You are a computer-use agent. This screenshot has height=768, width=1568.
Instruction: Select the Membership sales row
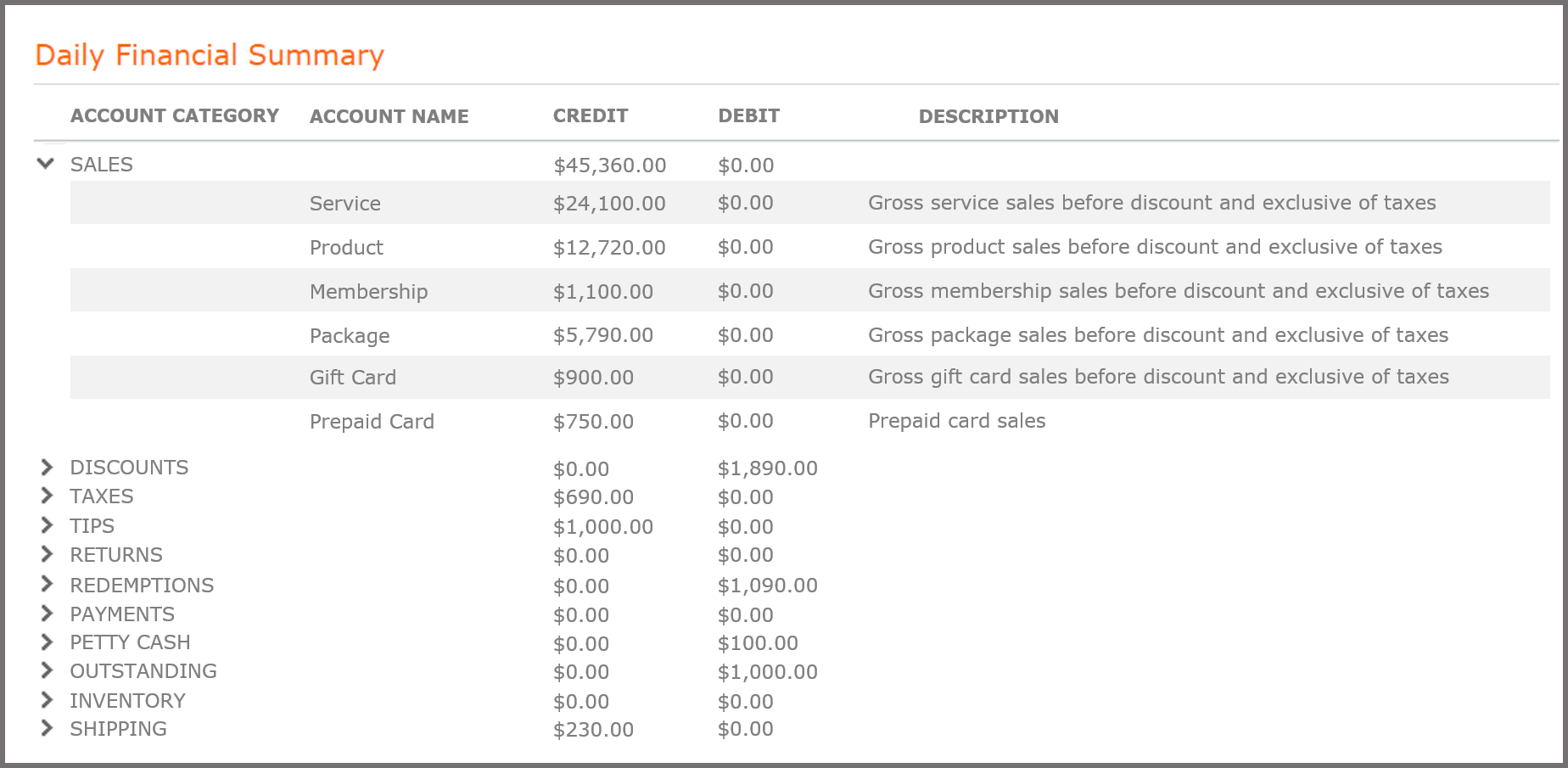pos(368,291)
